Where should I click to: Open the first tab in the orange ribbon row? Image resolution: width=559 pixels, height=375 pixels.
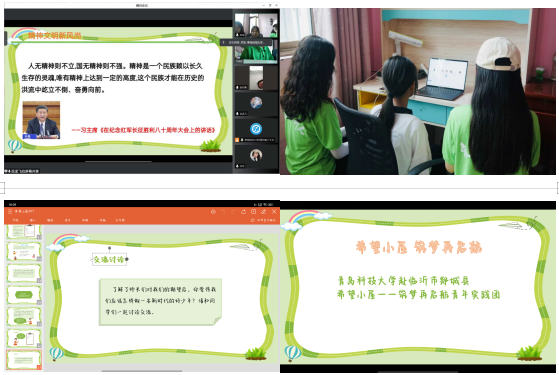pyautogui.click(x=16, y=220)
